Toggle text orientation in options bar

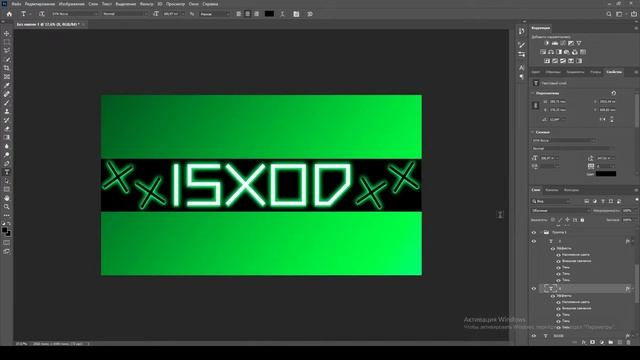point(41,14)
